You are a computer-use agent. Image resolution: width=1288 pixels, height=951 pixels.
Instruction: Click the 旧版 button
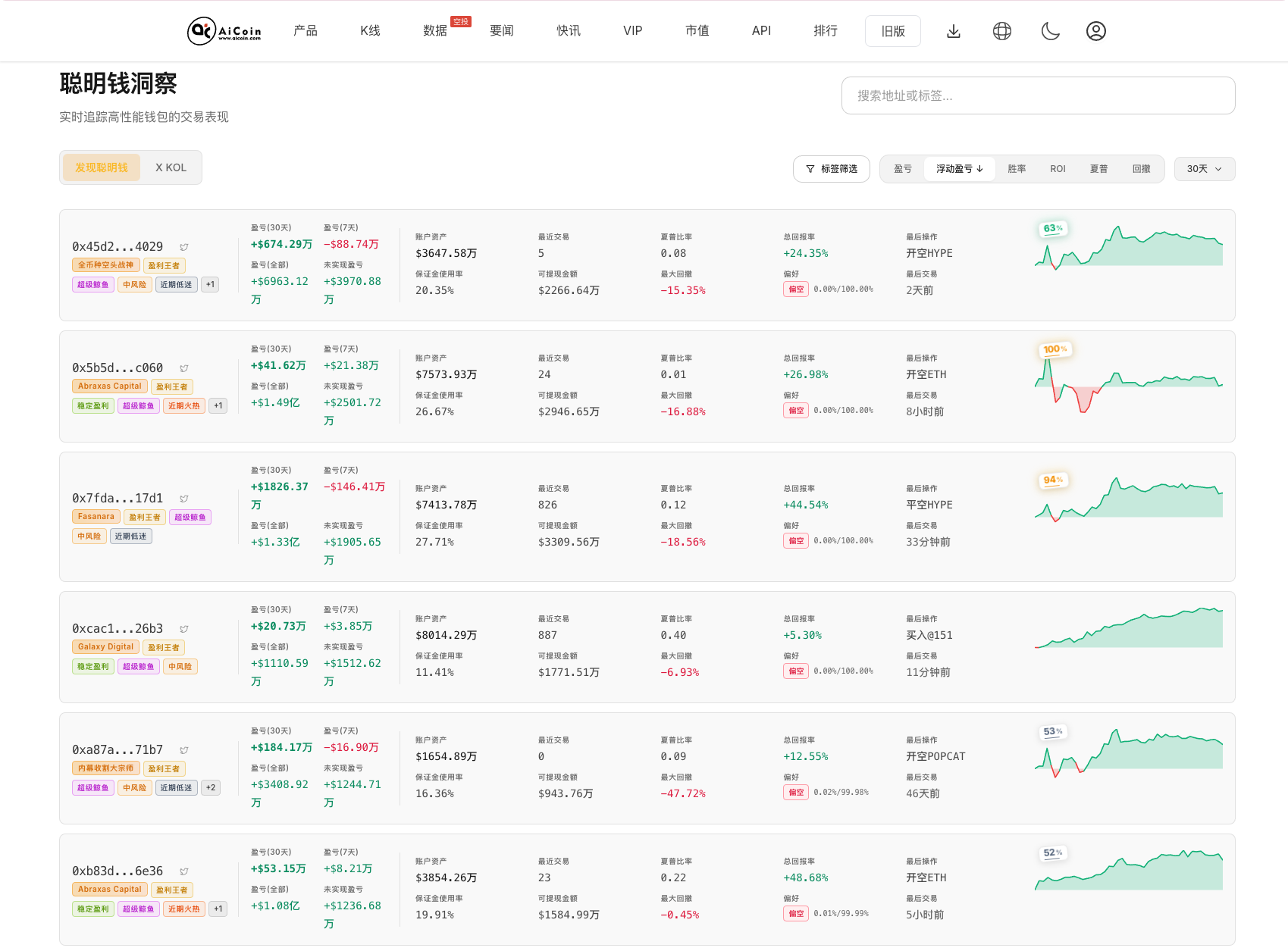click(x=893, y=31)
